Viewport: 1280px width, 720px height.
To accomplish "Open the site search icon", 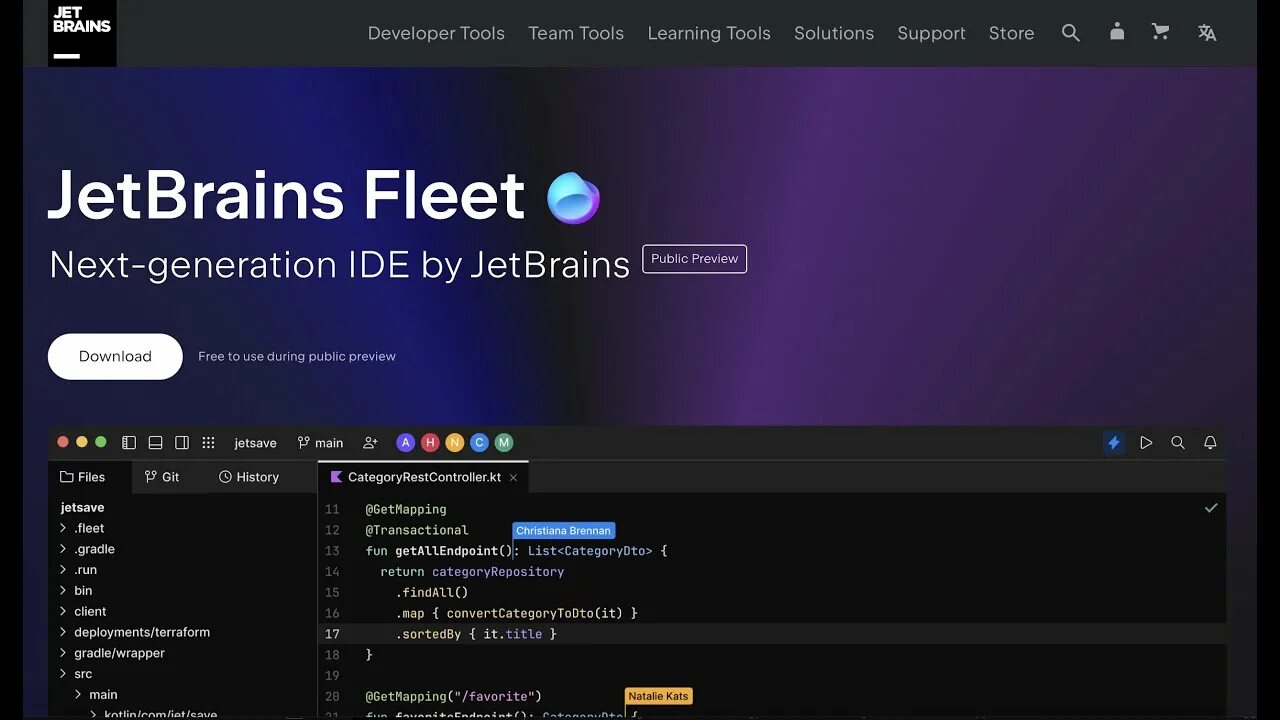I will (1070, 33).
